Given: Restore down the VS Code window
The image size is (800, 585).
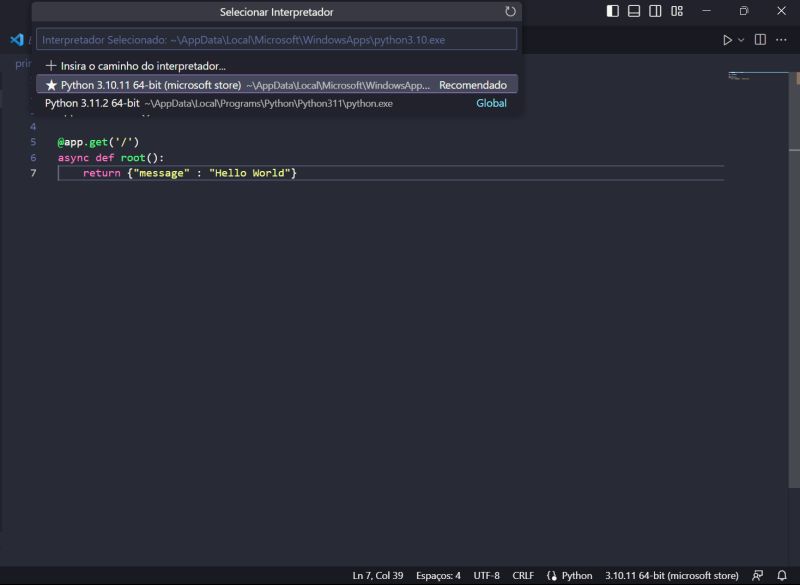Looking at the screenshot, I should [x=743, y=11].
